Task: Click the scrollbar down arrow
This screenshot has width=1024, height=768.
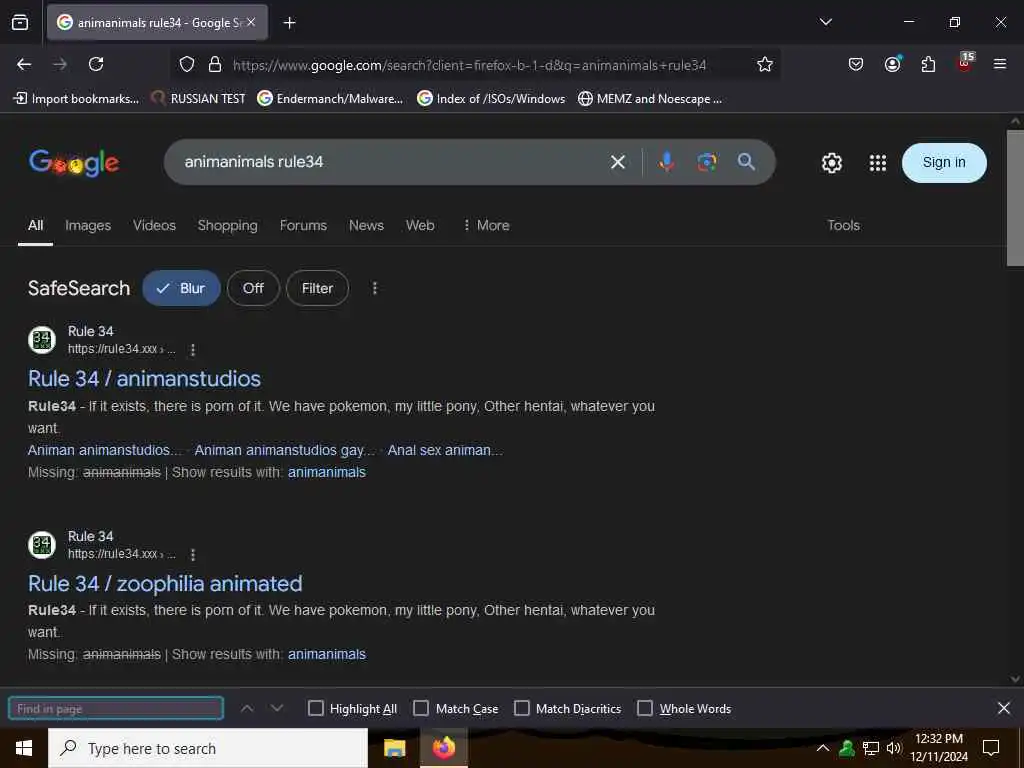Action: click(x=1015, y=679)
